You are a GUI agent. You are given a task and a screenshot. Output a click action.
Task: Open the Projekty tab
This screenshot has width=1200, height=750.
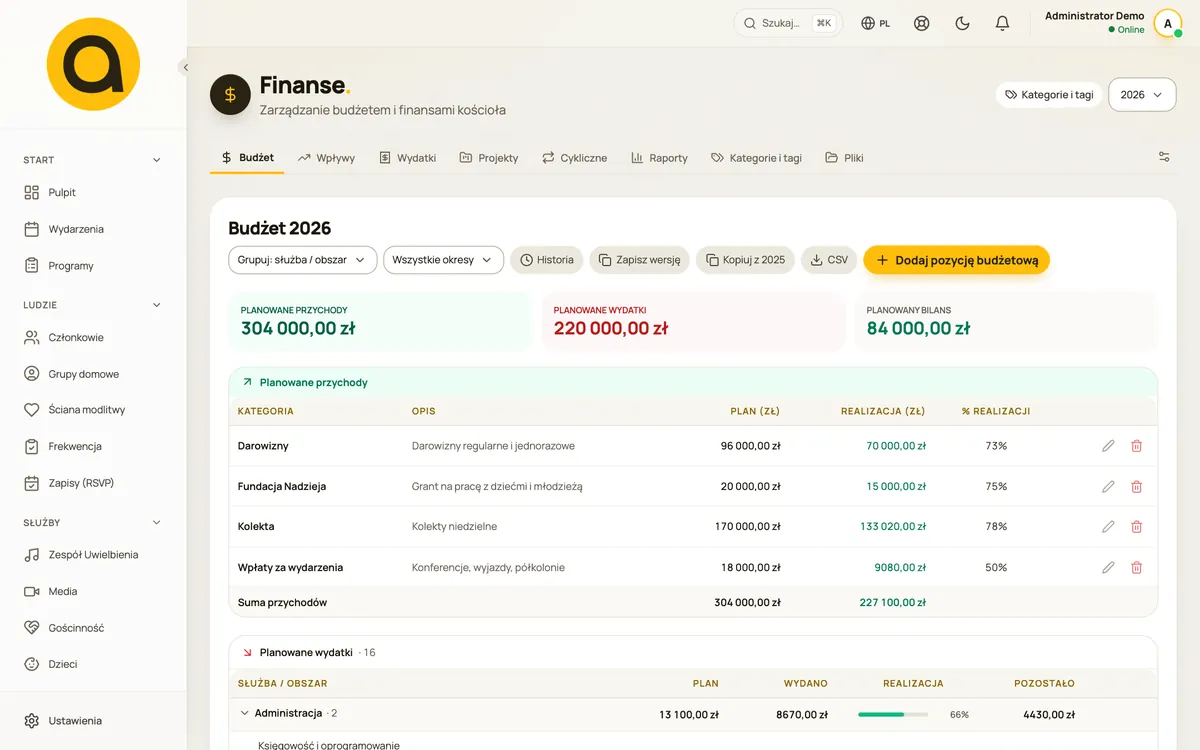[x=488, y=158]
